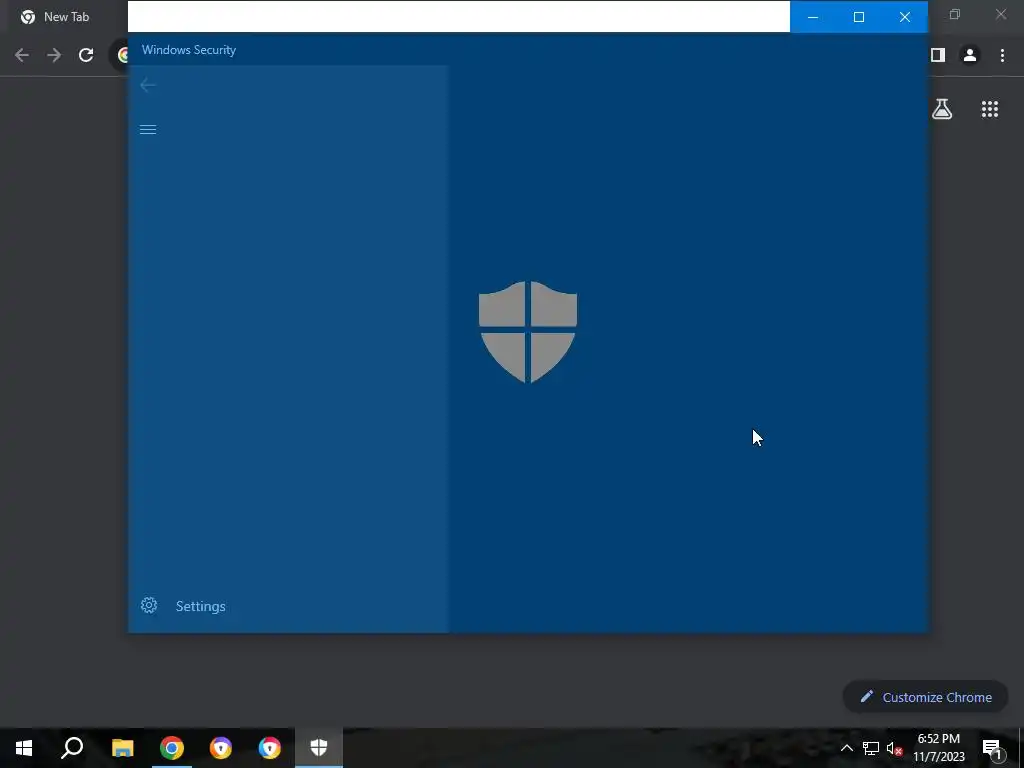Click the back arrow in Windows Security
Screen dimensions: 1024x768
tap(148, 85)
